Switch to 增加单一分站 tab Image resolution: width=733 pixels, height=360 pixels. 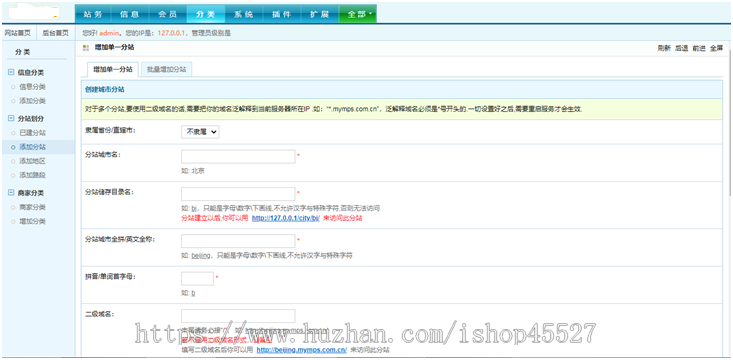point(113,69)
